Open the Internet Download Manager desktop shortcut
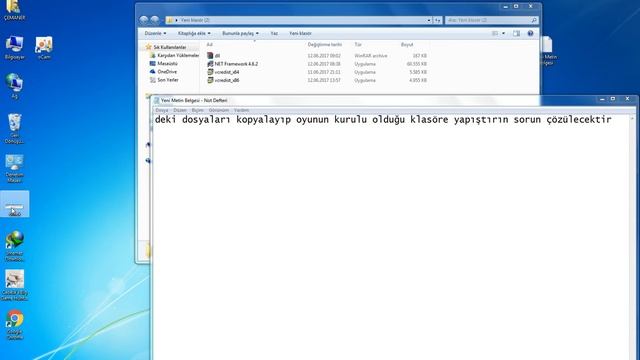This screenshot has height=360, width=640. click(x=14, y=246)
